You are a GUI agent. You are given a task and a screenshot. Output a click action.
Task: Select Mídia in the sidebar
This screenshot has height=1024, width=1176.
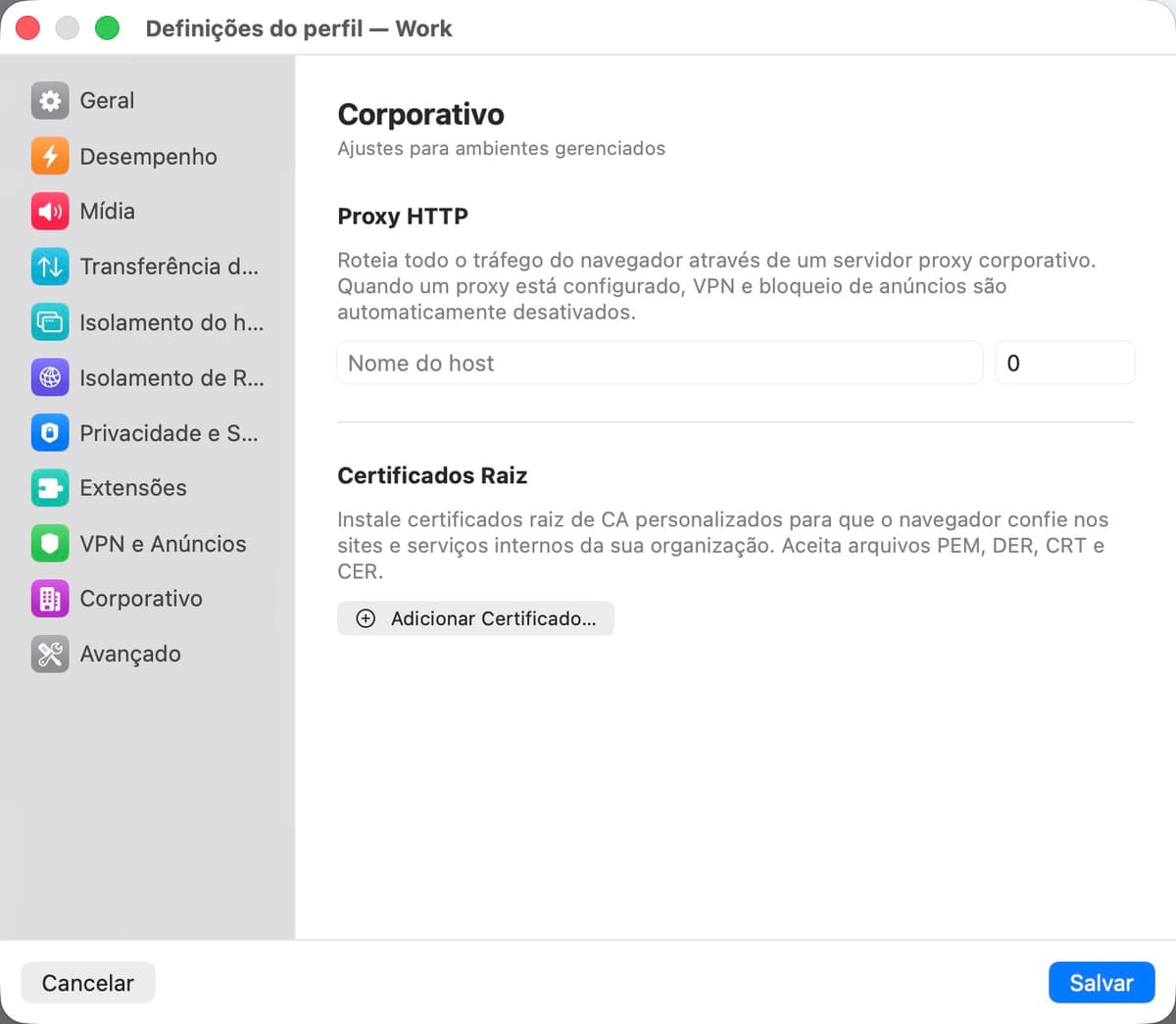click(x=148, y=211)
